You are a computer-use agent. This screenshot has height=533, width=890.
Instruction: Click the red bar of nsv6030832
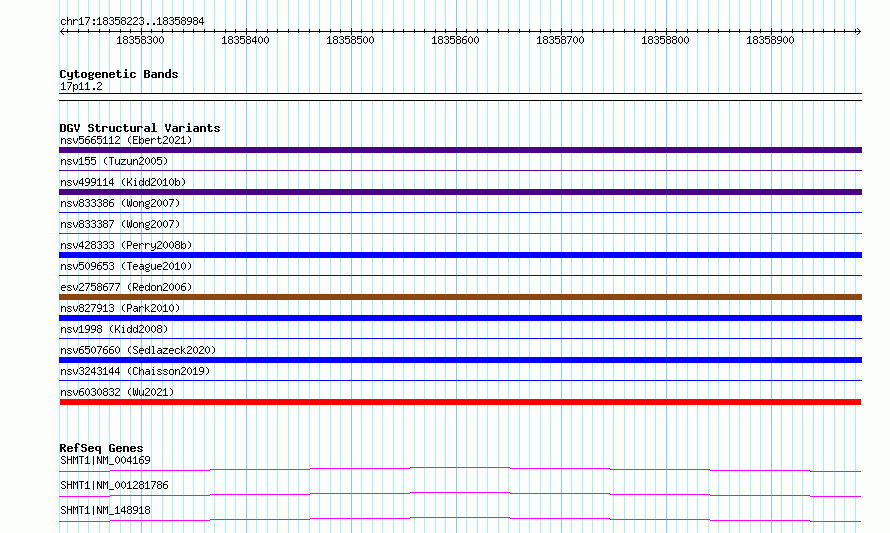pyautogui.click(x=460, y=402)
